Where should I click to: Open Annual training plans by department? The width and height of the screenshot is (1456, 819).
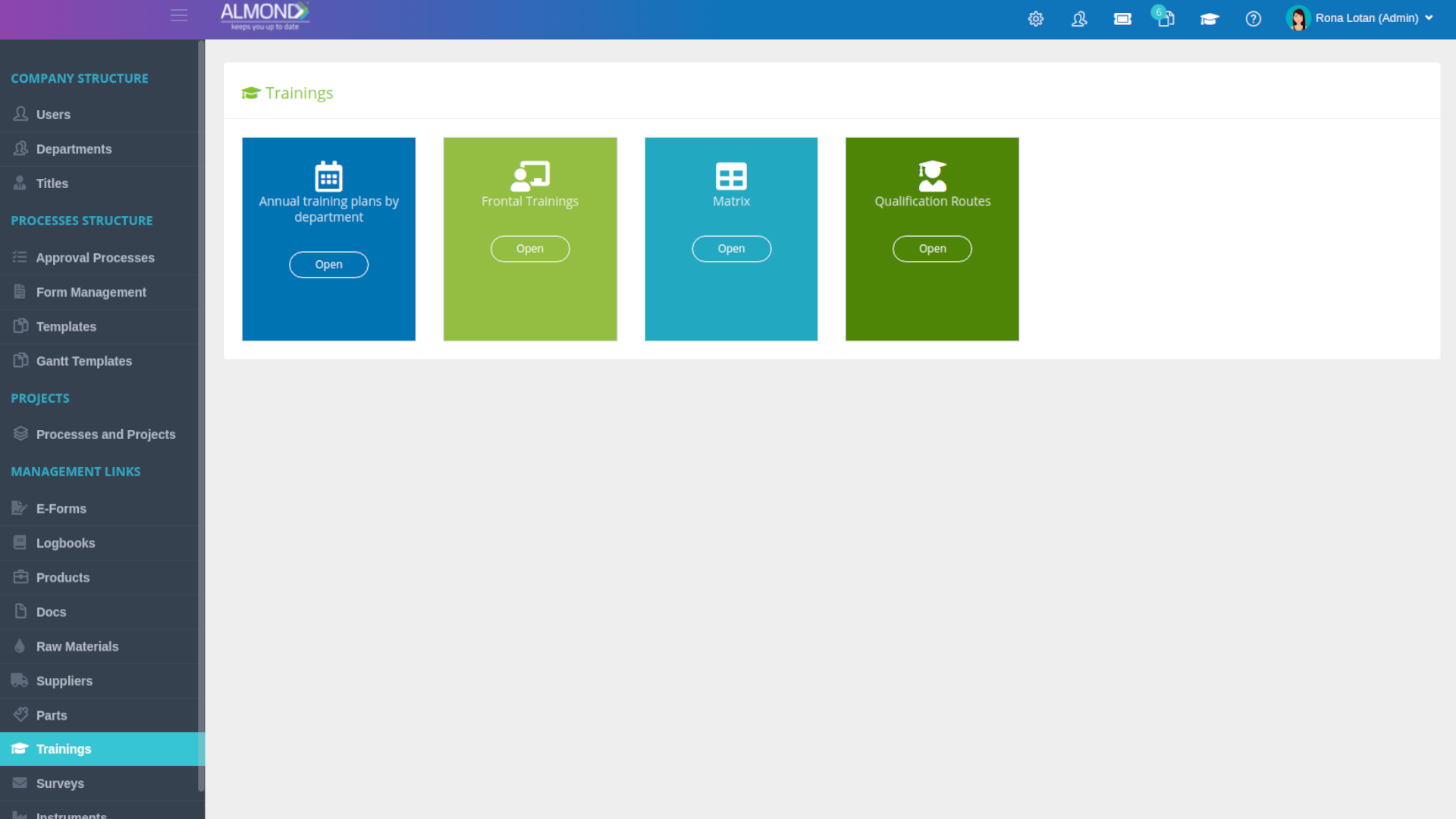coord(328,265)
